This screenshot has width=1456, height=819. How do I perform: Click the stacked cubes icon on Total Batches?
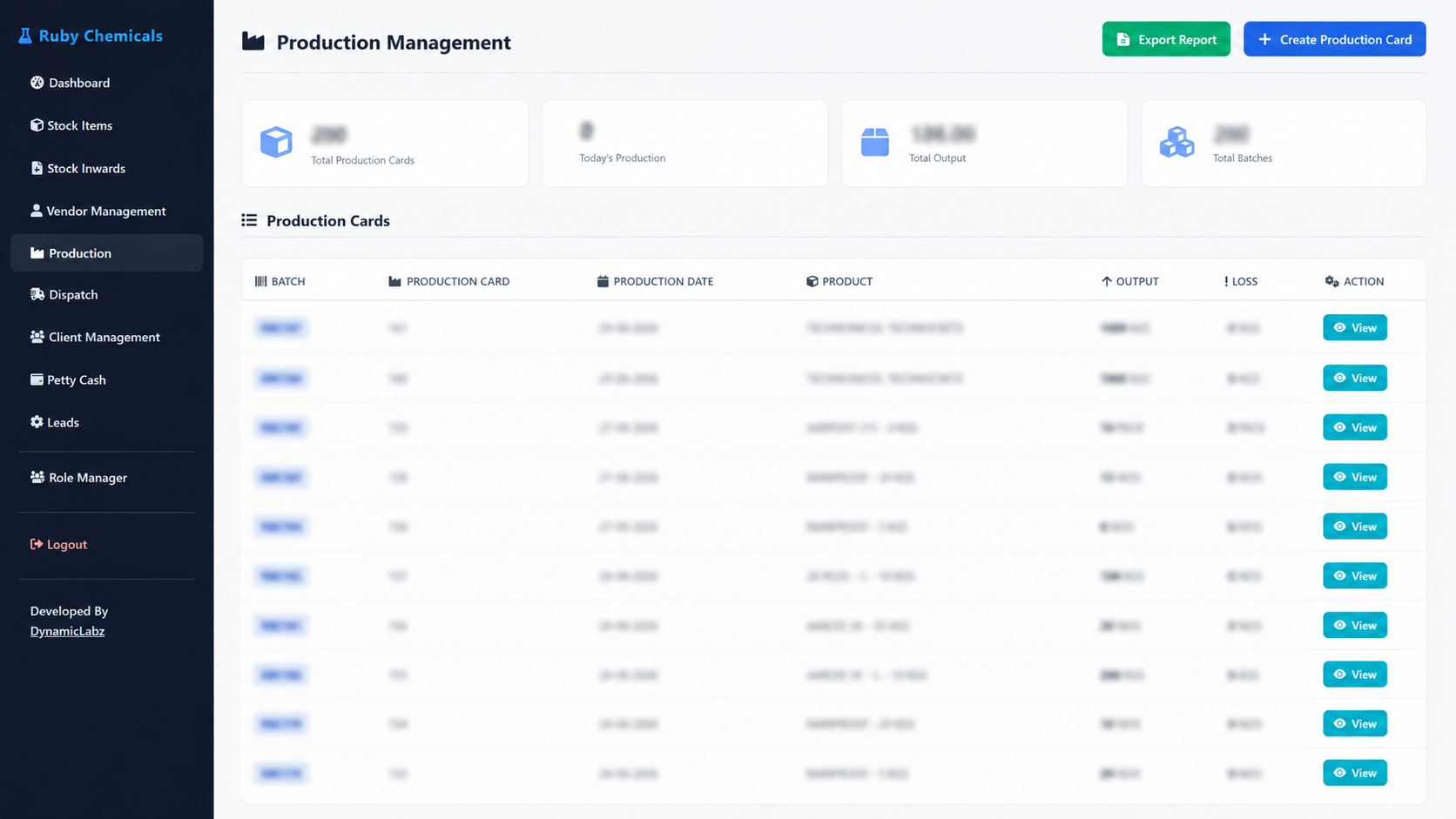(1176, 142)
